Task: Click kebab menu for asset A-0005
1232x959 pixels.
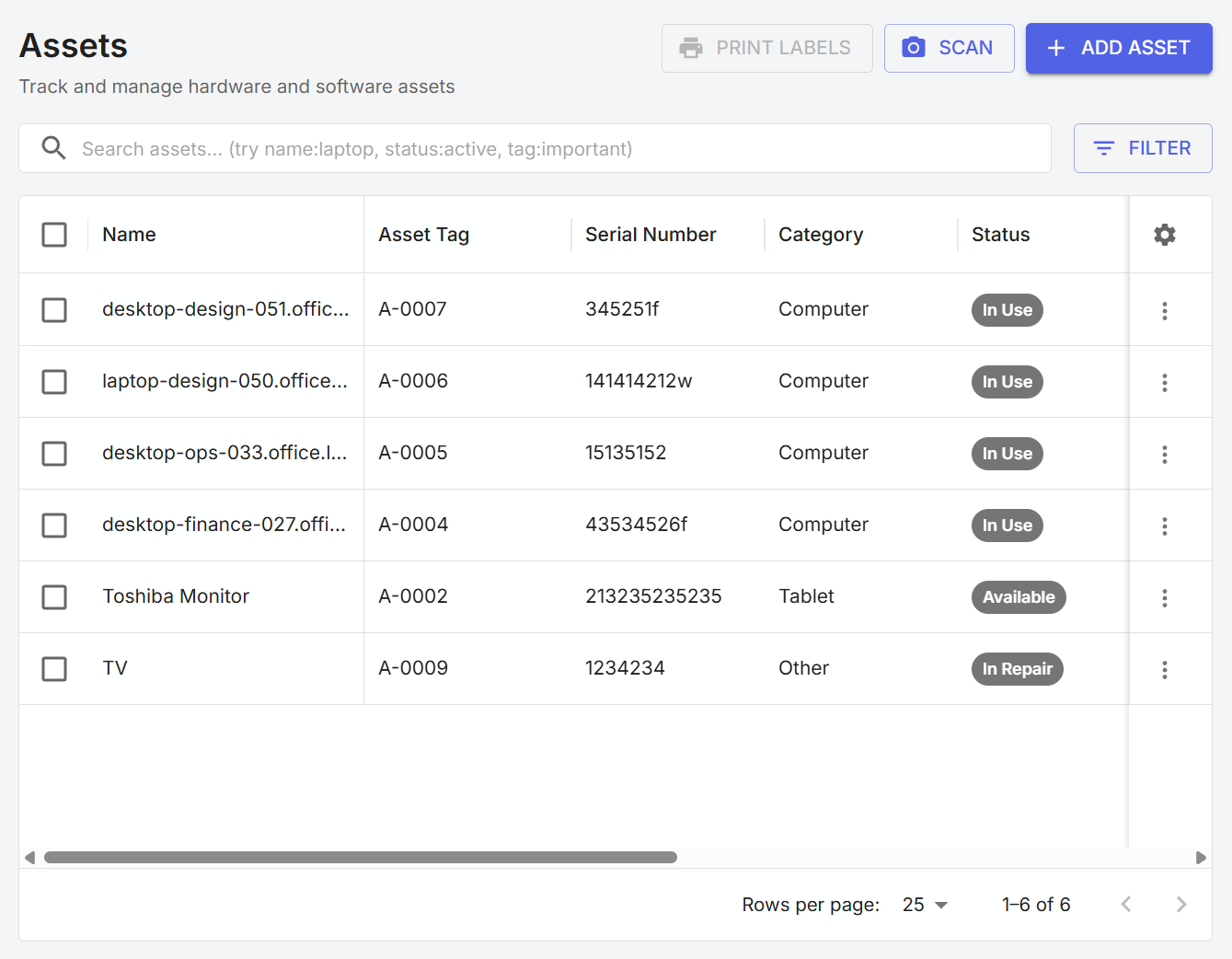Action: [1164, 454]
